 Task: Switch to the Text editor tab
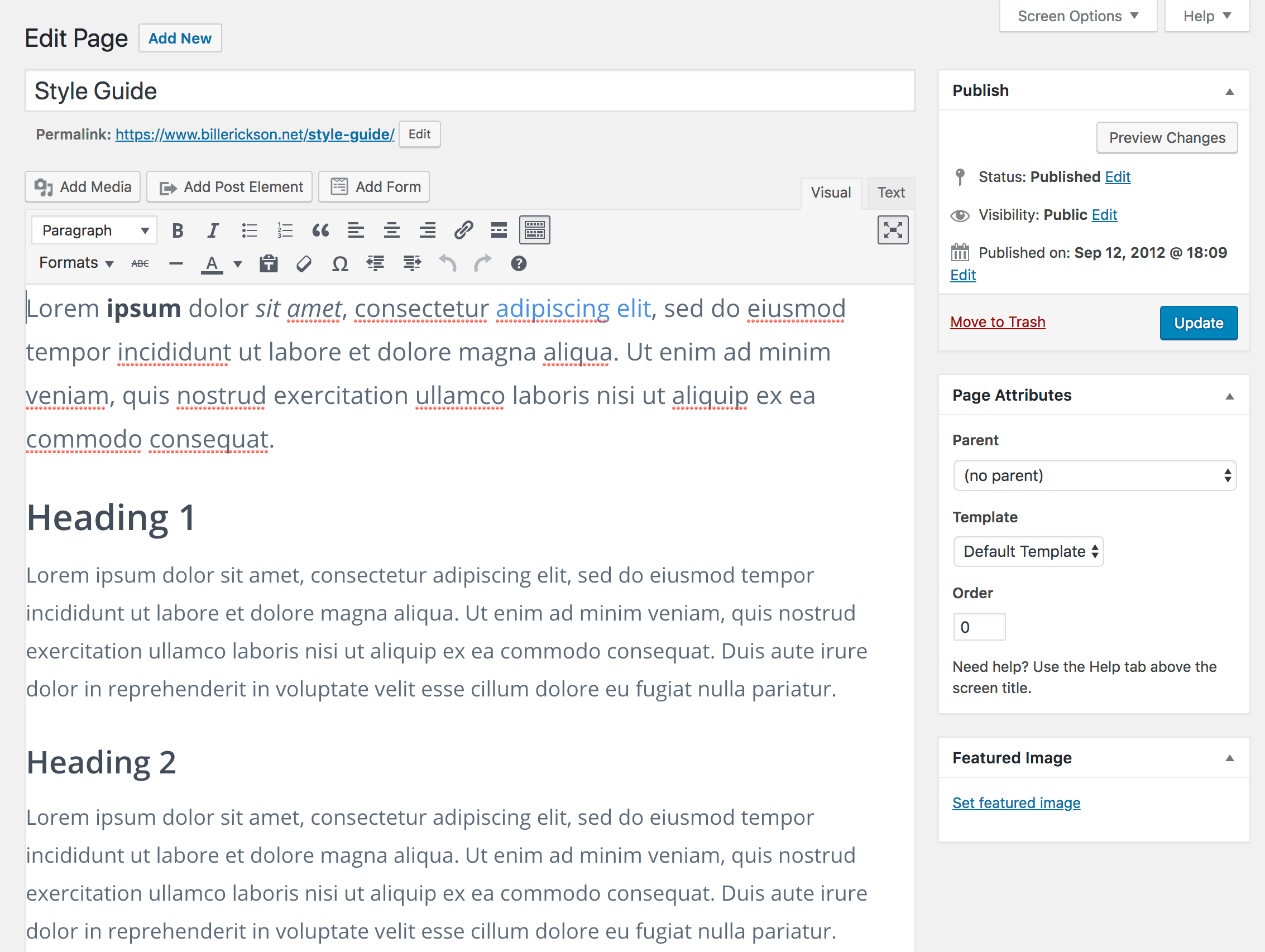(890, 193)
